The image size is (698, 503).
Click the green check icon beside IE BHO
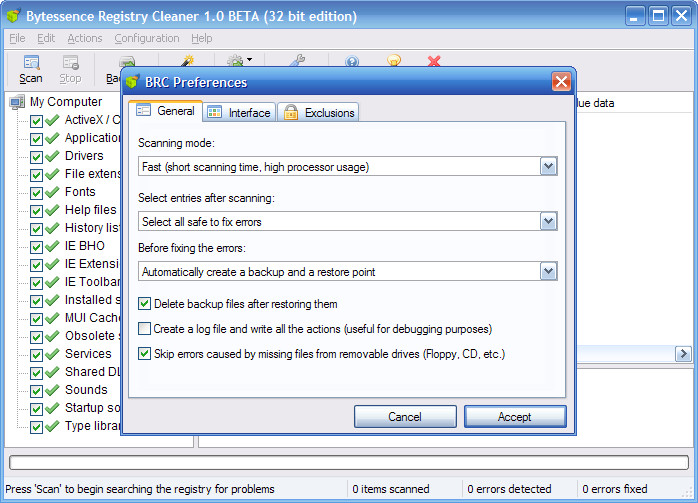tap(52, 246)
